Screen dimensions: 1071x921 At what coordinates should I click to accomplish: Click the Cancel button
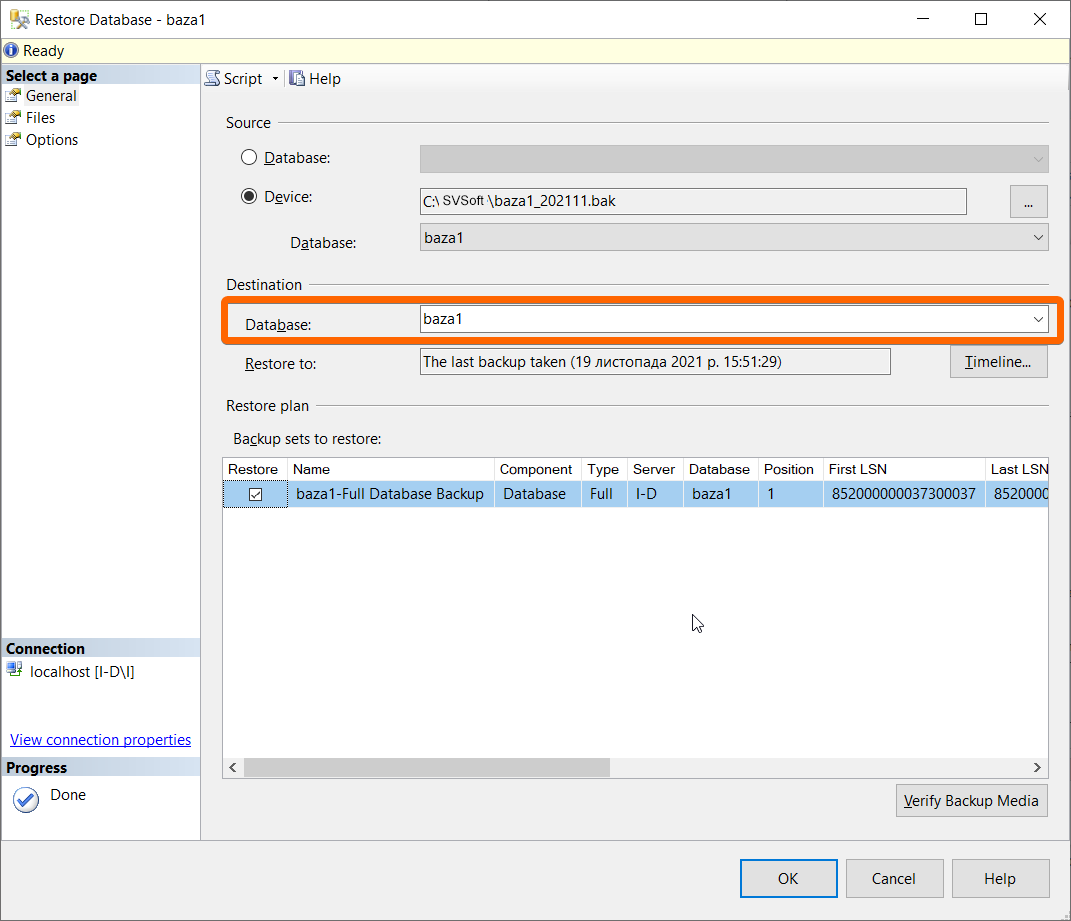[x=894, y=879]
